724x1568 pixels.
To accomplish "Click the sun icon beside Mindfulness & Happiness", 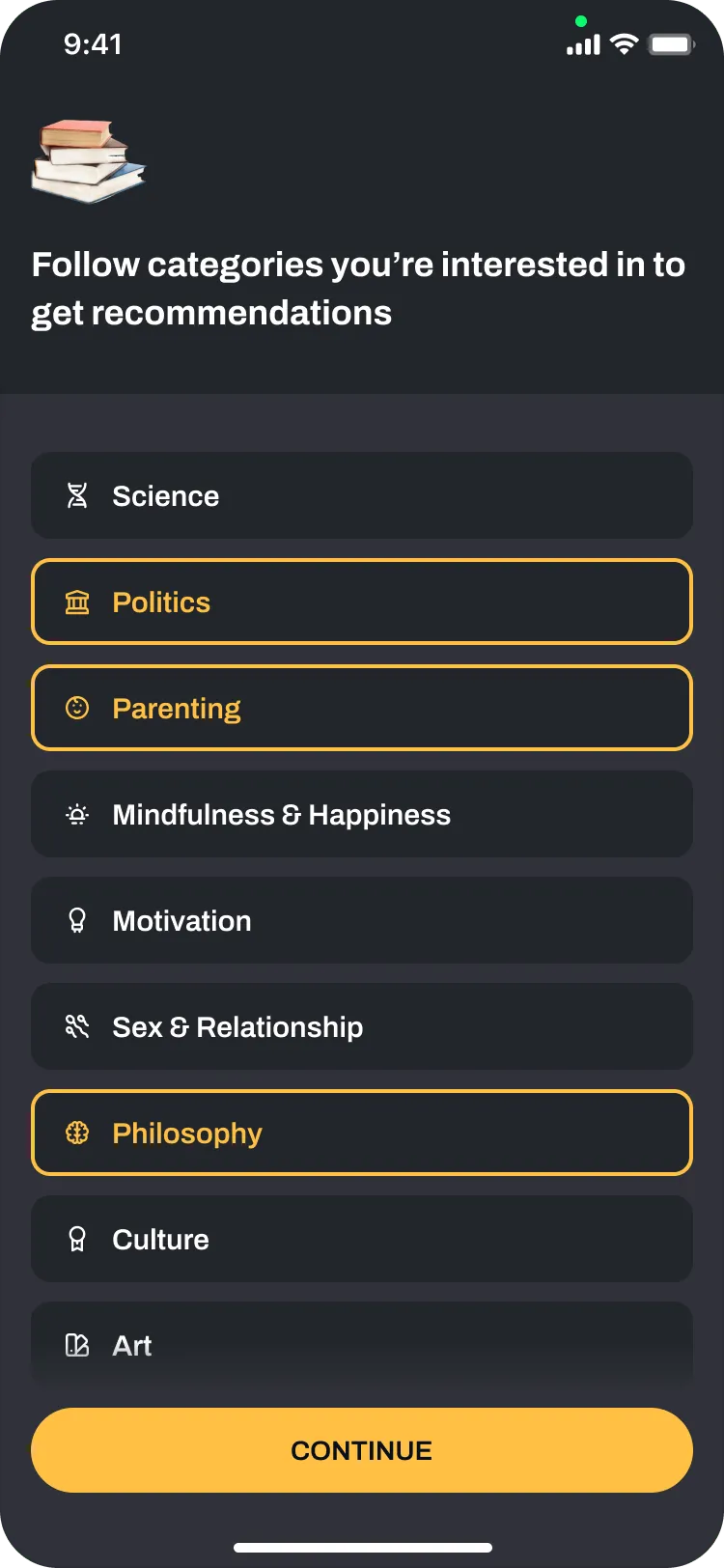I will [x=77, y=815].
